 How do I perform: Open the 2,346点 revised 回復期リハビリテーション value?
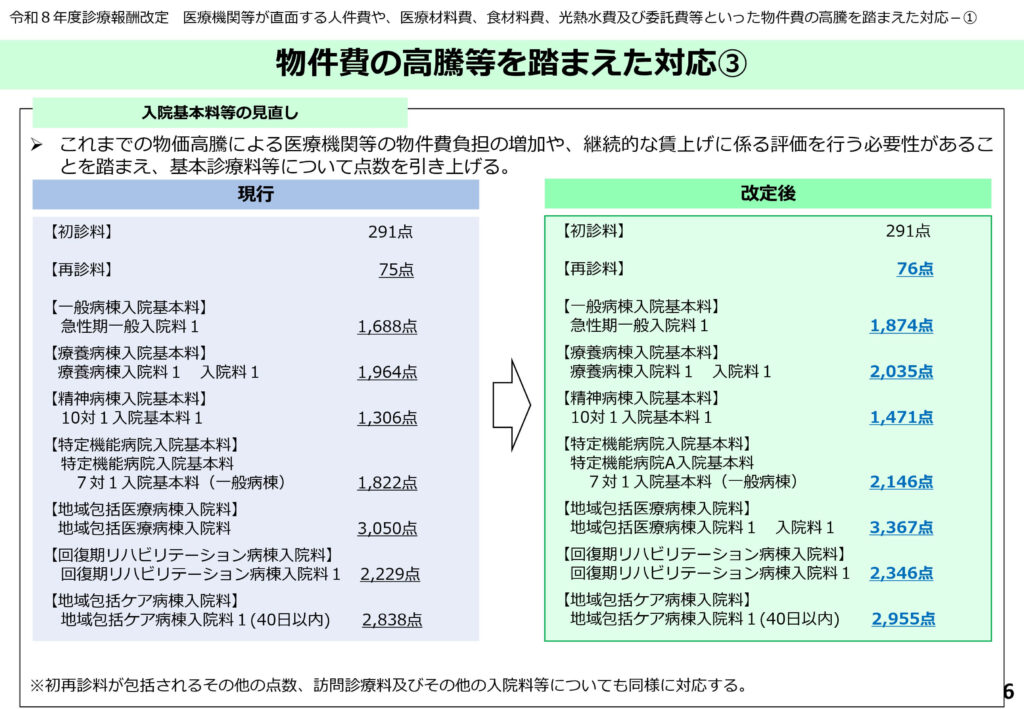[901, 573]
